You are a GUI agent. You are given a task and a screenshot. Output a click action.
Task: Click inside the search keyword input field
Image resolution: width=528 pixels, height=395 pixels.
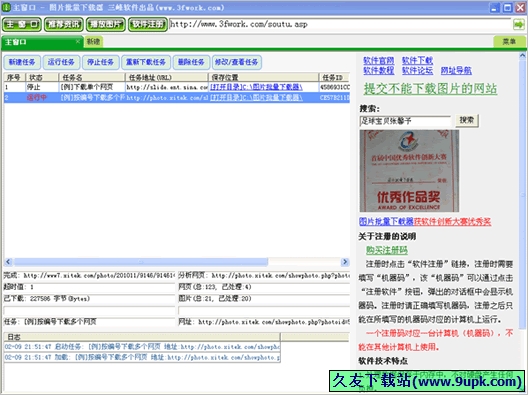pyautogui.click(x=405, y=121)
